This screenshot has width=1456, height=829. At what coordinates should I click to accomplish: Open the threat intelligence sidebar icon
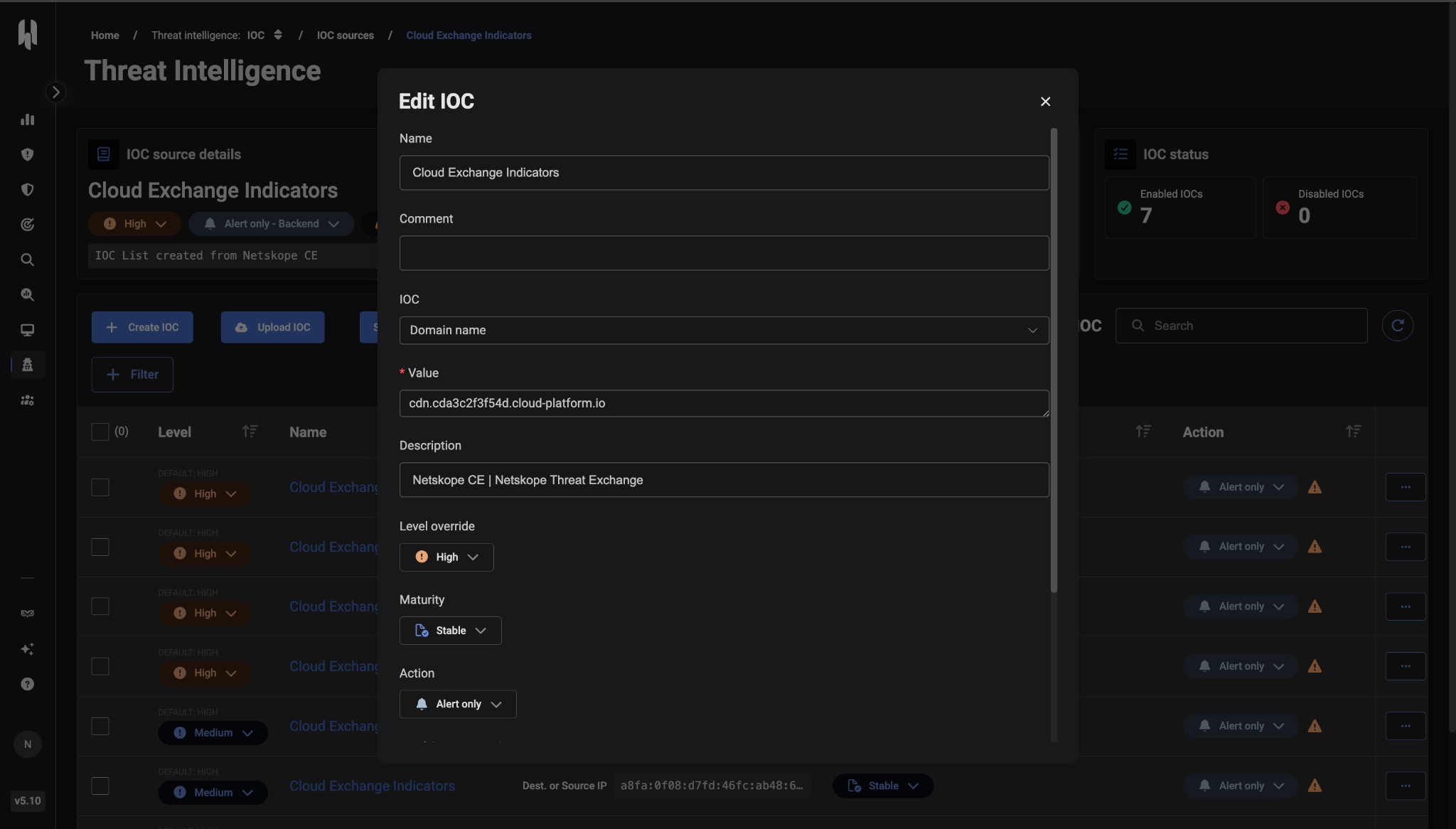(x=28, y=365)
